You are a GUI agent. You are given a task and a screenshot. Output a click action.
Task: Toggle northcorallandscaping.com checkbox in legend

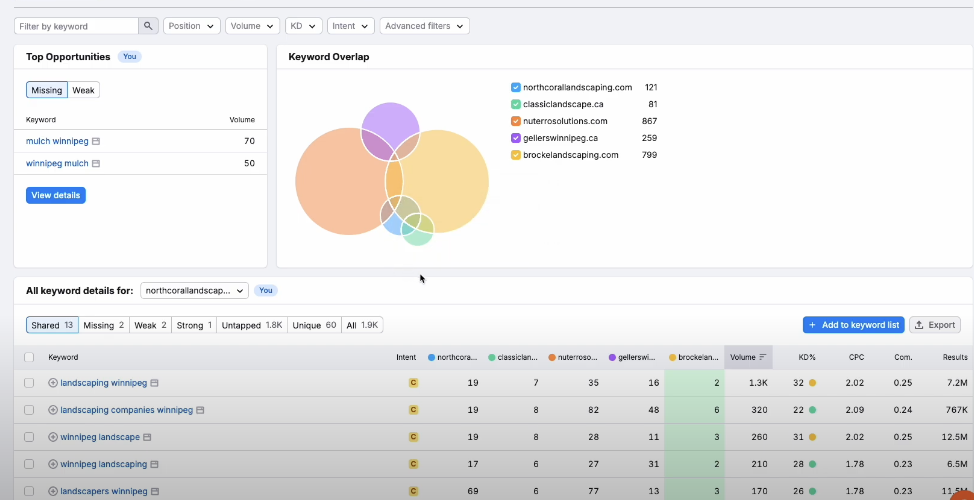coord(516,88)
